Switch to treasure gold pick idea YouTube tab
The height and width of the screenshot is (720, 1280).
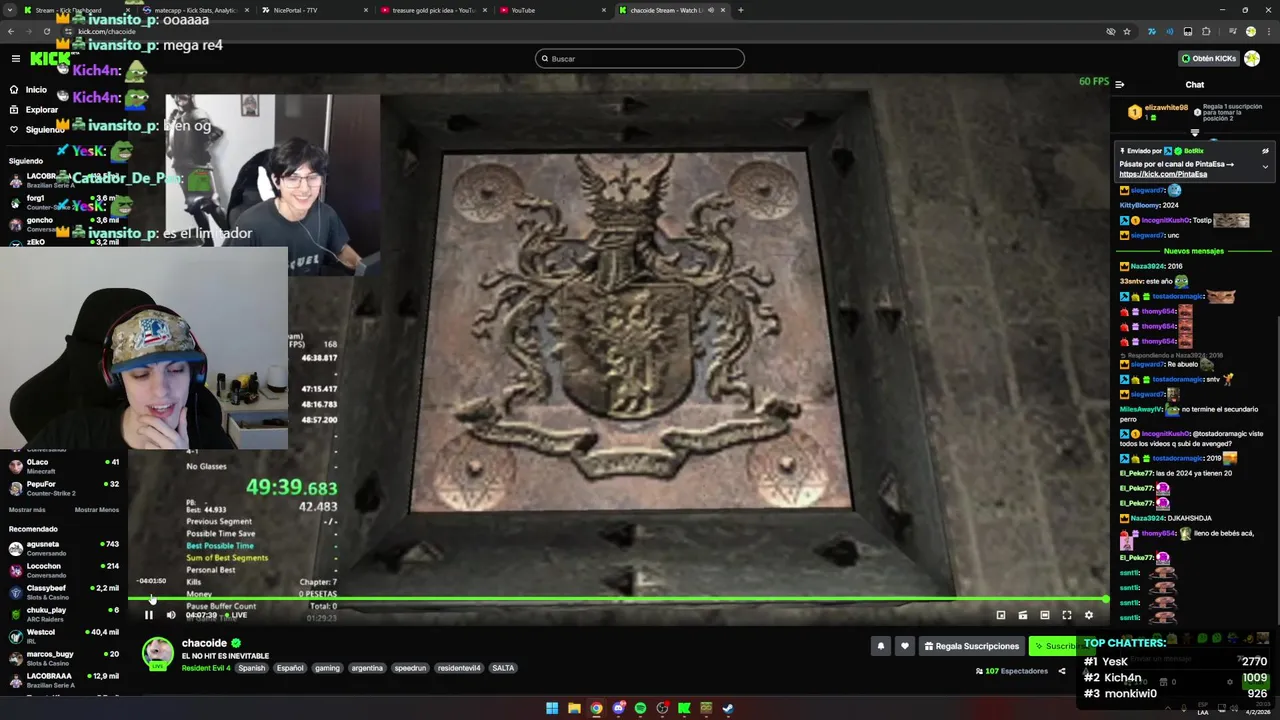[433, 10]
